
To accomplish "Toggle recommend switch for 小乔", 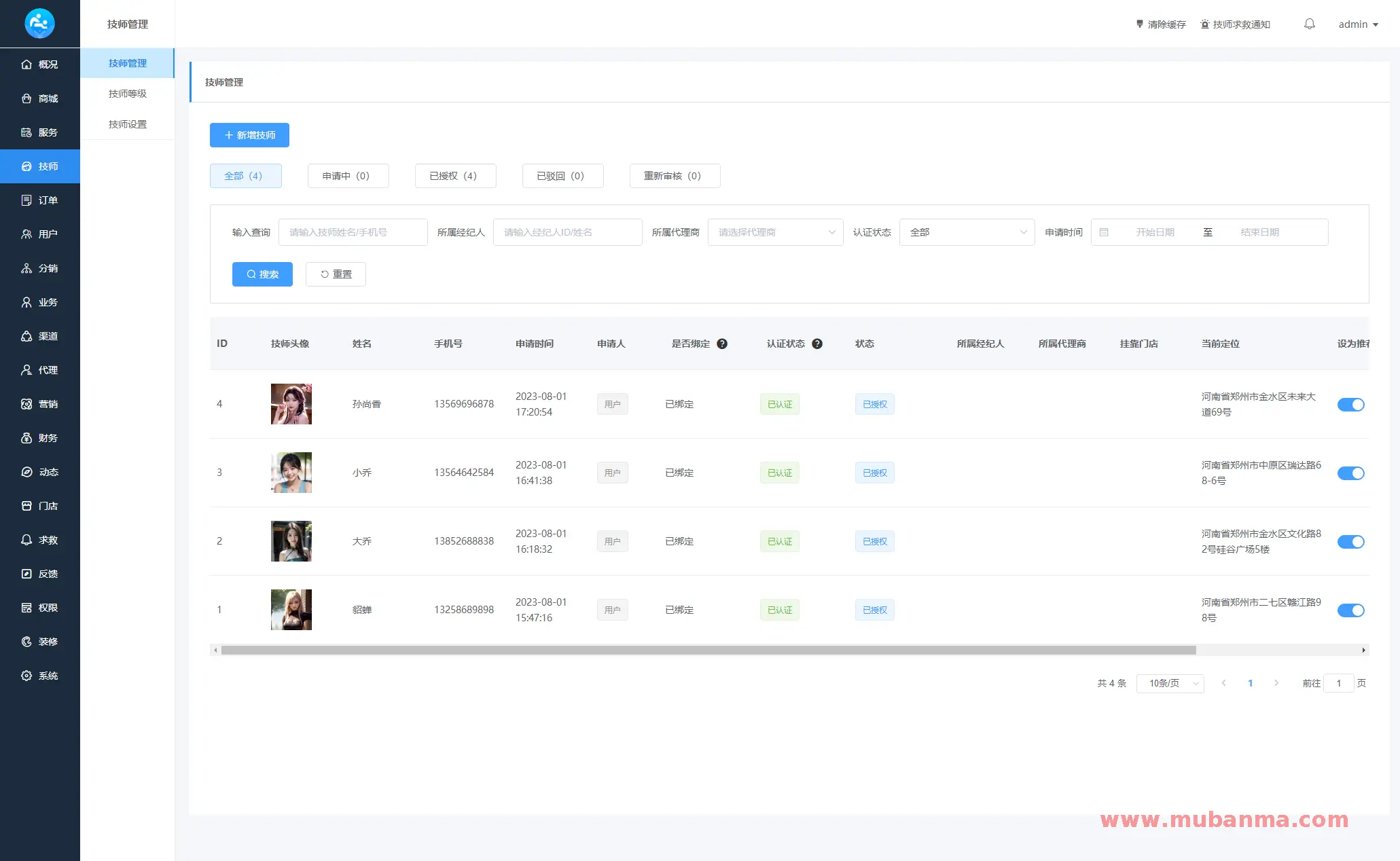I will click(1350, 473).
